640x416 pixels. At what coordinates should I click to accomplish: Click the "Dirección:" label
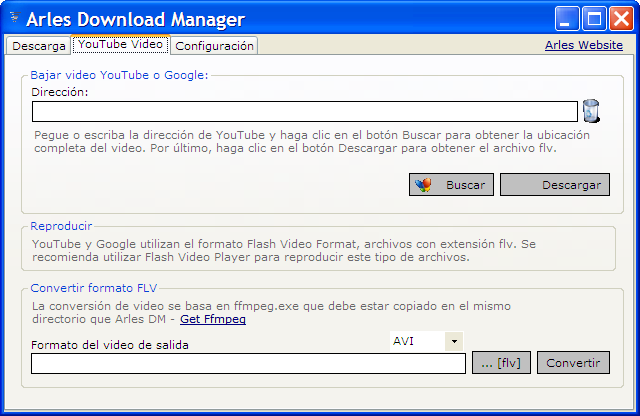[60, 92]
